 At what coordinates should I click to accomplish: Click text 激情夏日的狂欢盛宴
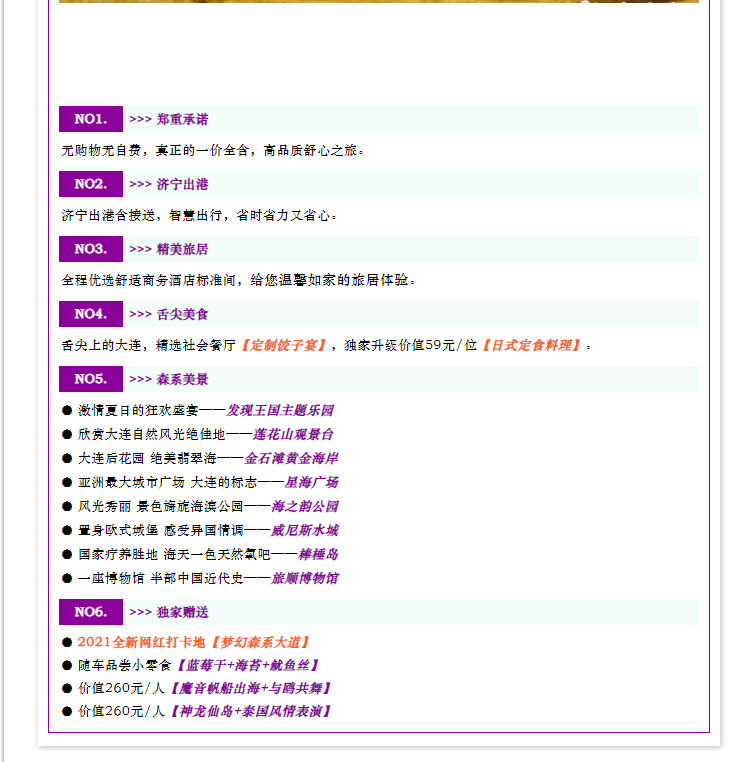pyautogui.click(x=139, y=411)
